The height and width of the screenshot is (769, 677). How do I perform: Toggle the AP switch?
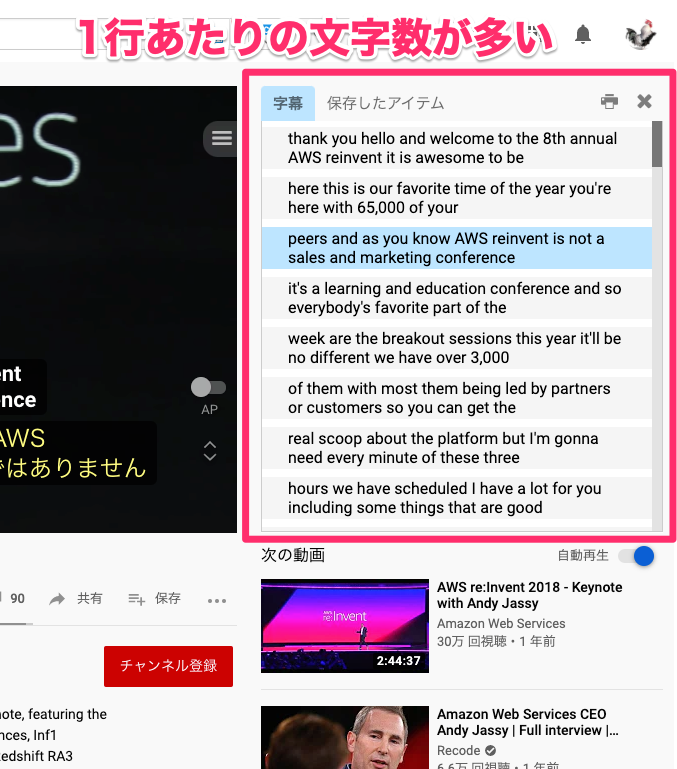click(x=208, y=387)
